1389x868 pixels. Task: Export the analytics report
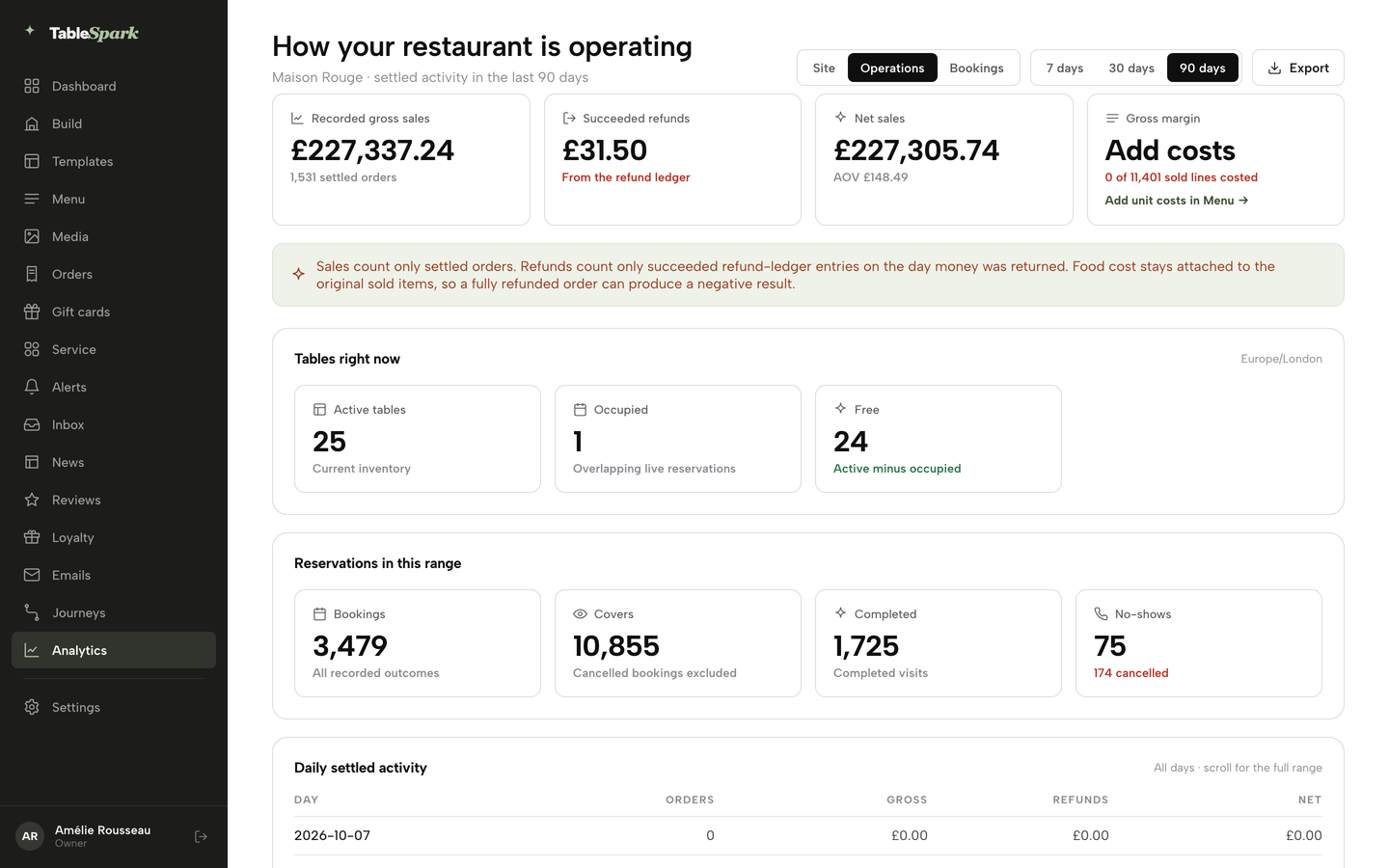[1298, 68]
